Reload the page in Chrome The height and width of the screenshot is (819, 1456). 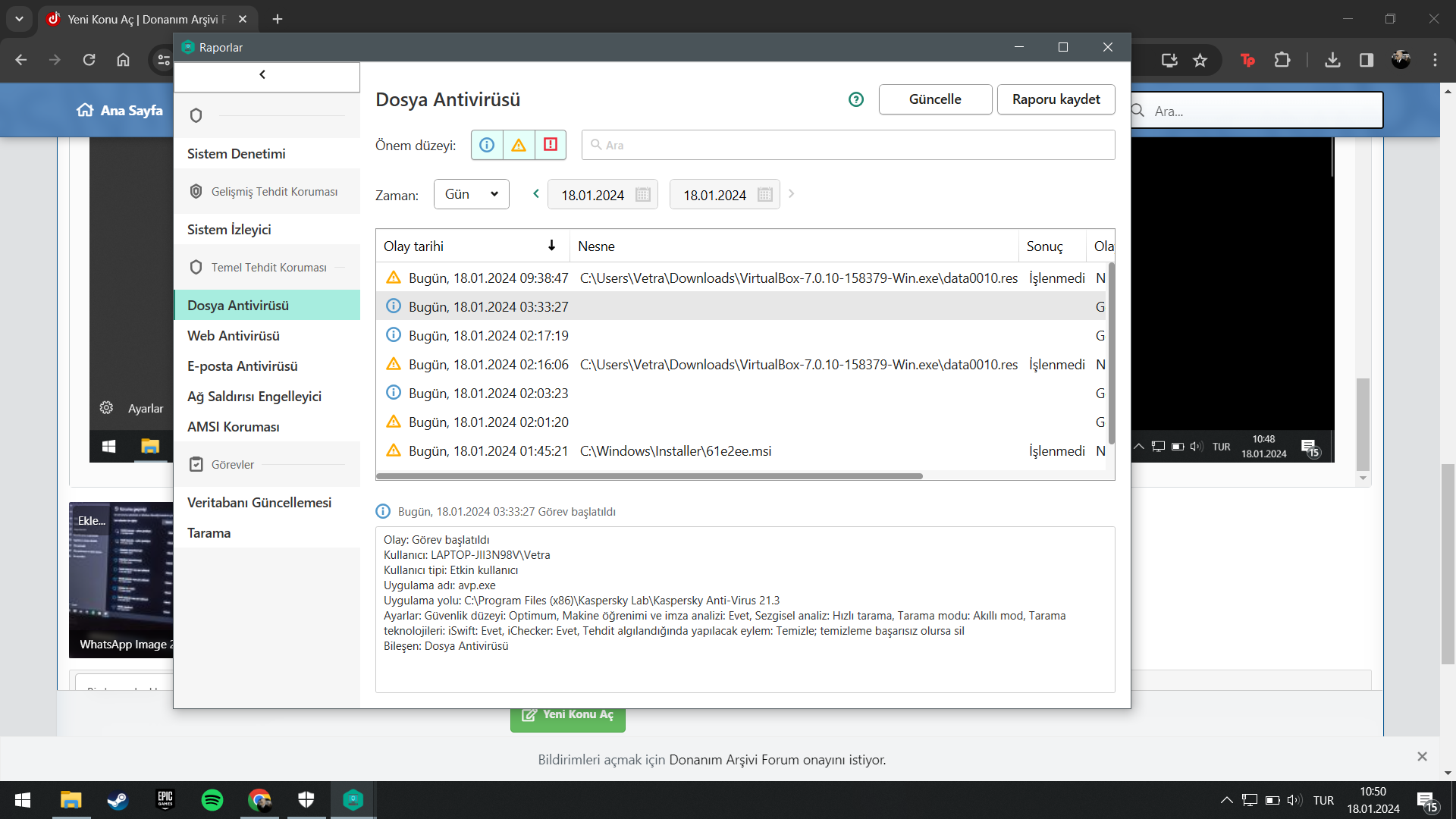pyautogui.click(x=89, y=60)
